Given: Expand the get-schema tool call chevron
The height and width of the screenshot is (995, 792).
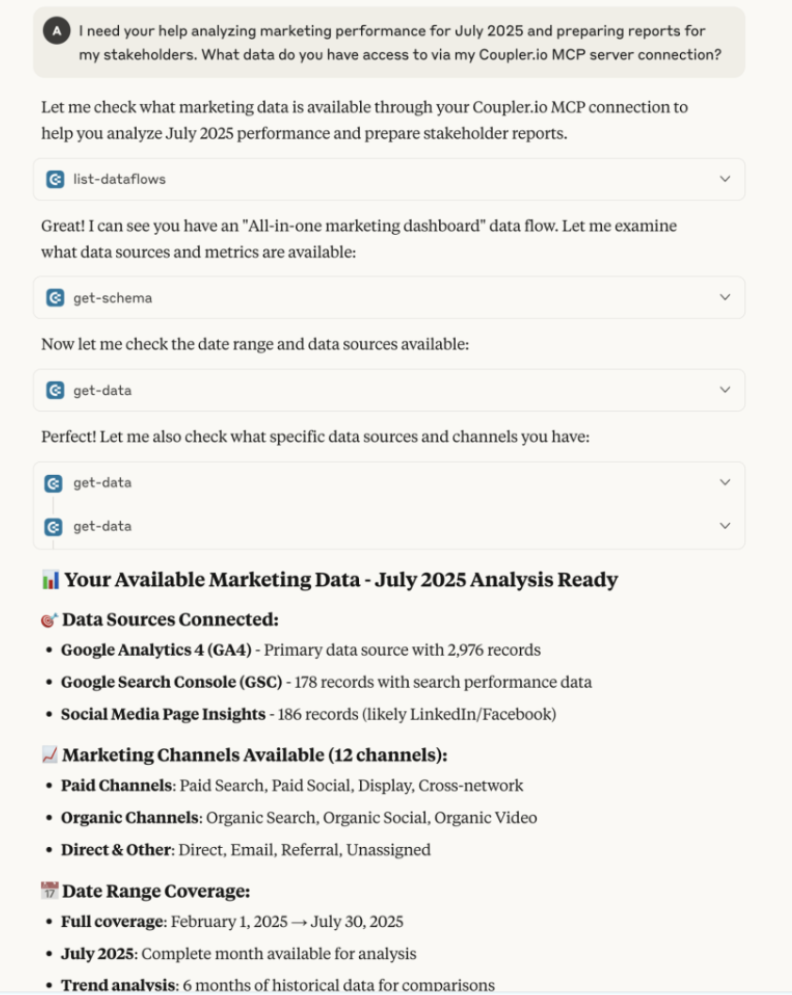Looking at the screenshot, I should (x=725, y=298).
